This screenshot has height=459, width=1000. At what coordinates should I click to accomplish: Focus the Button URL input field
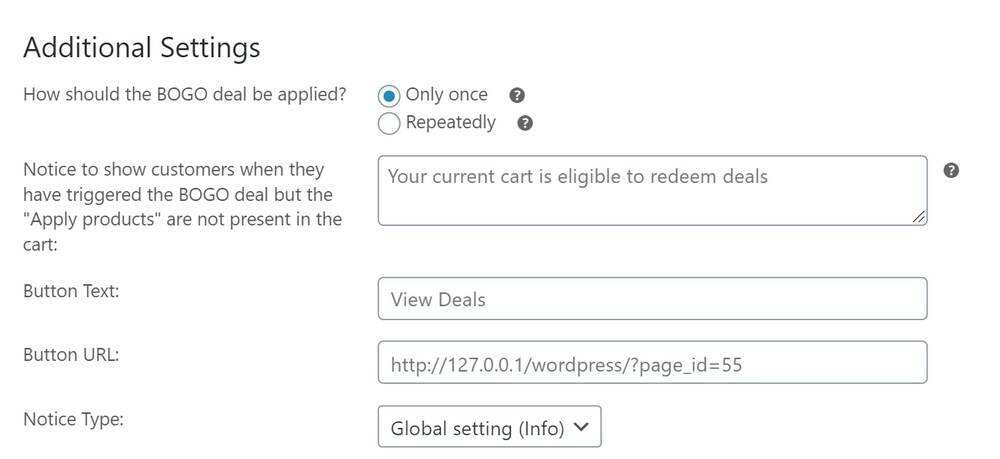tap(651, 363)
